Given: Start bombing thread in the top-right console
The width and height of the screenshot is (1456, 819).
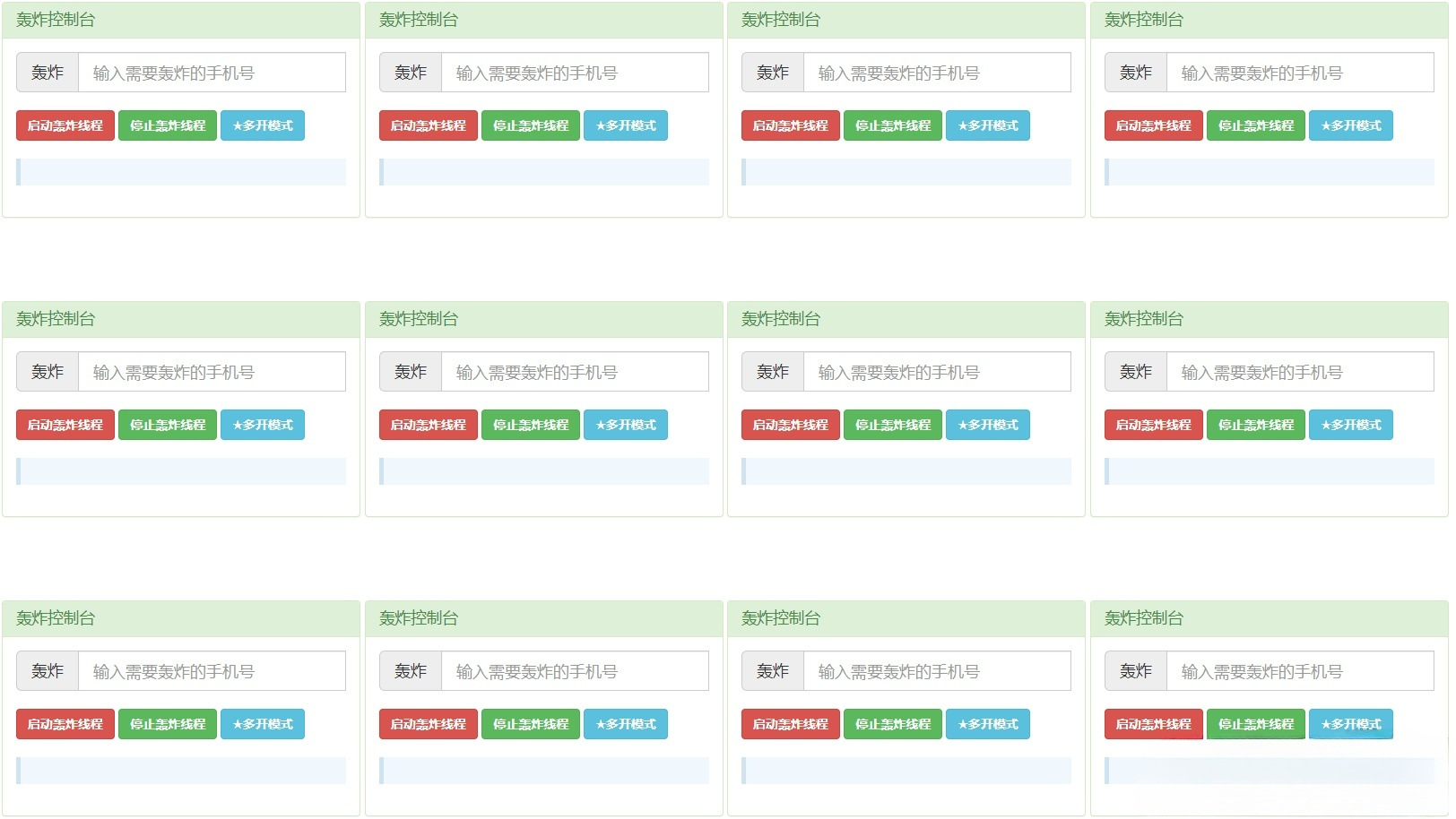Looking at the screenshot, I should (1153, 125).
